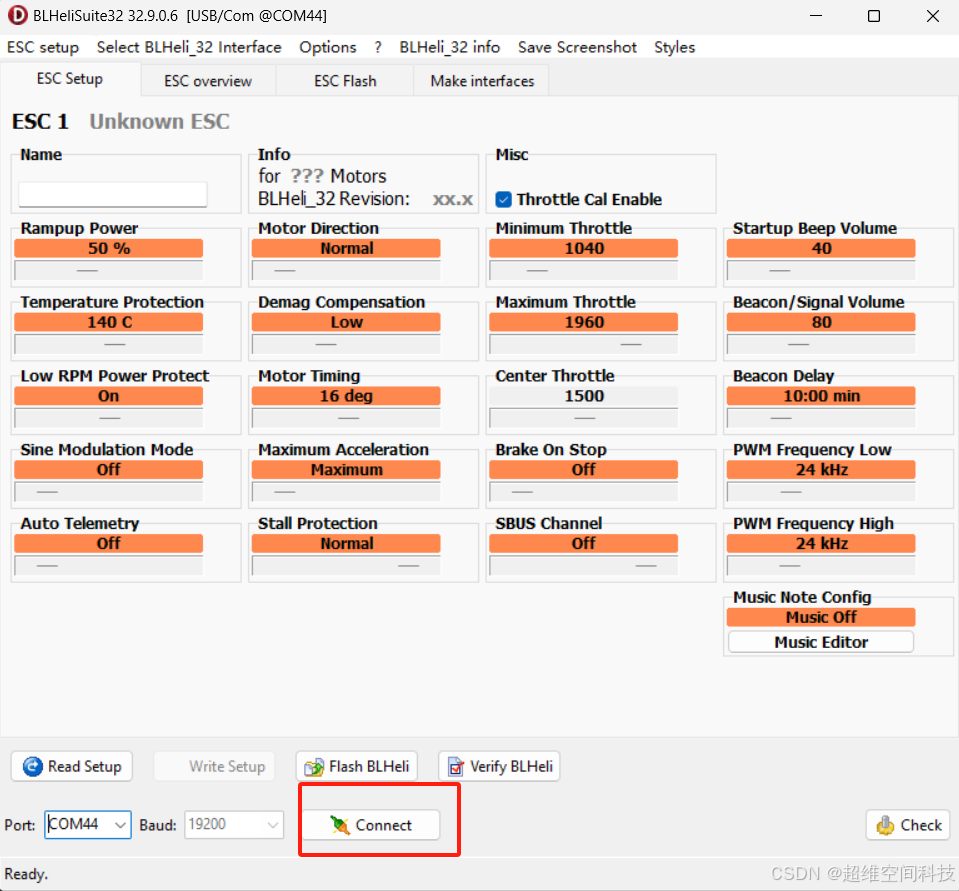The height and width of the screenshot is (891, 959).
Task: Click the Stall Protection slider
Action: pos(346,566)
